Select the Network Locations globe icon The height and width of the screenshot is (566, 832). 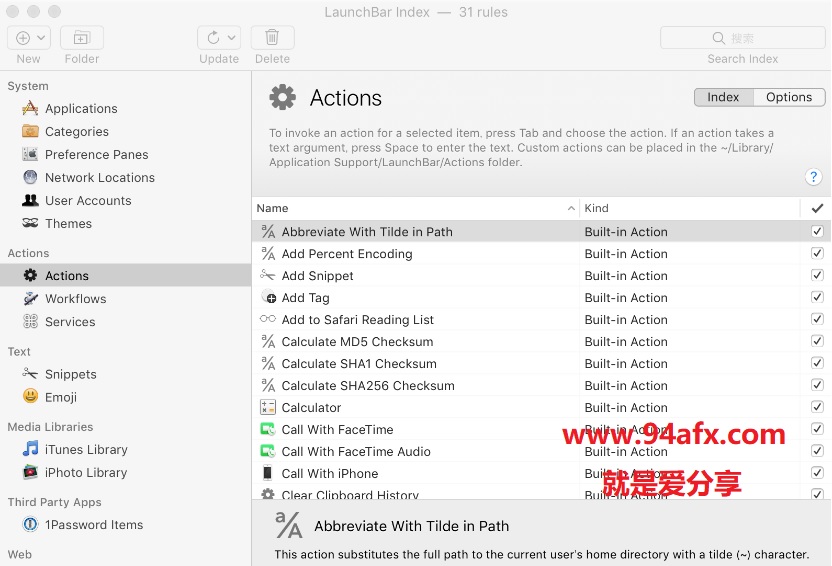(30, 177)
